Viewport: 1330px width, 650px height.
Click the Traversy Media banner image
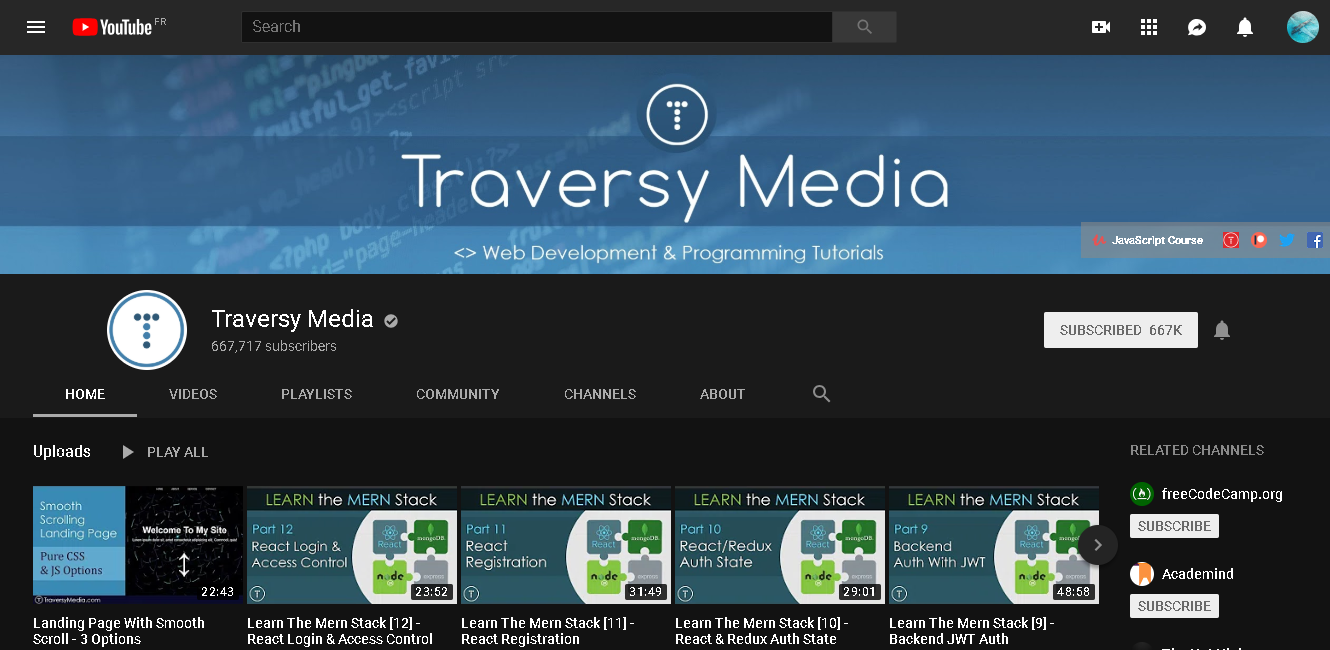pyautogui.click(x=665, y=164)
